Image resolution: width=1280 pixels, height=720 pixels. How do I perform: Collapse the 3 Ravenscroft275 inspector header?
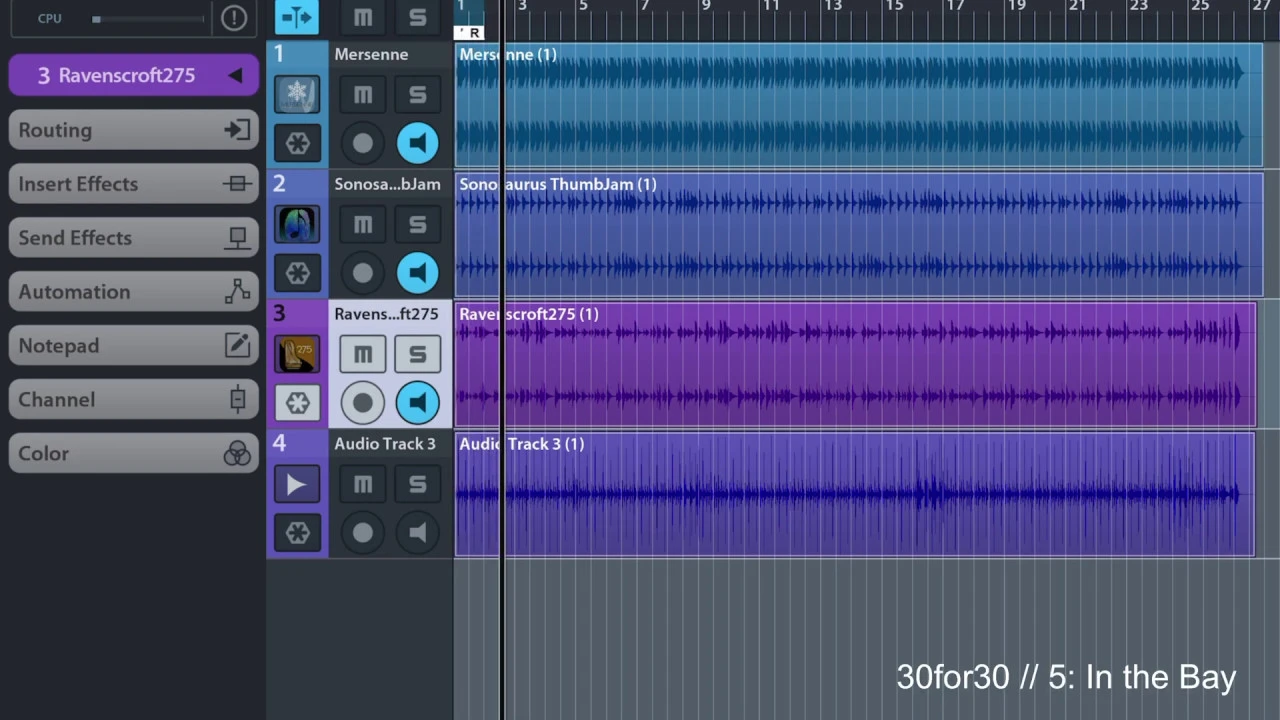pyautogui.click(x=133, y=76)
